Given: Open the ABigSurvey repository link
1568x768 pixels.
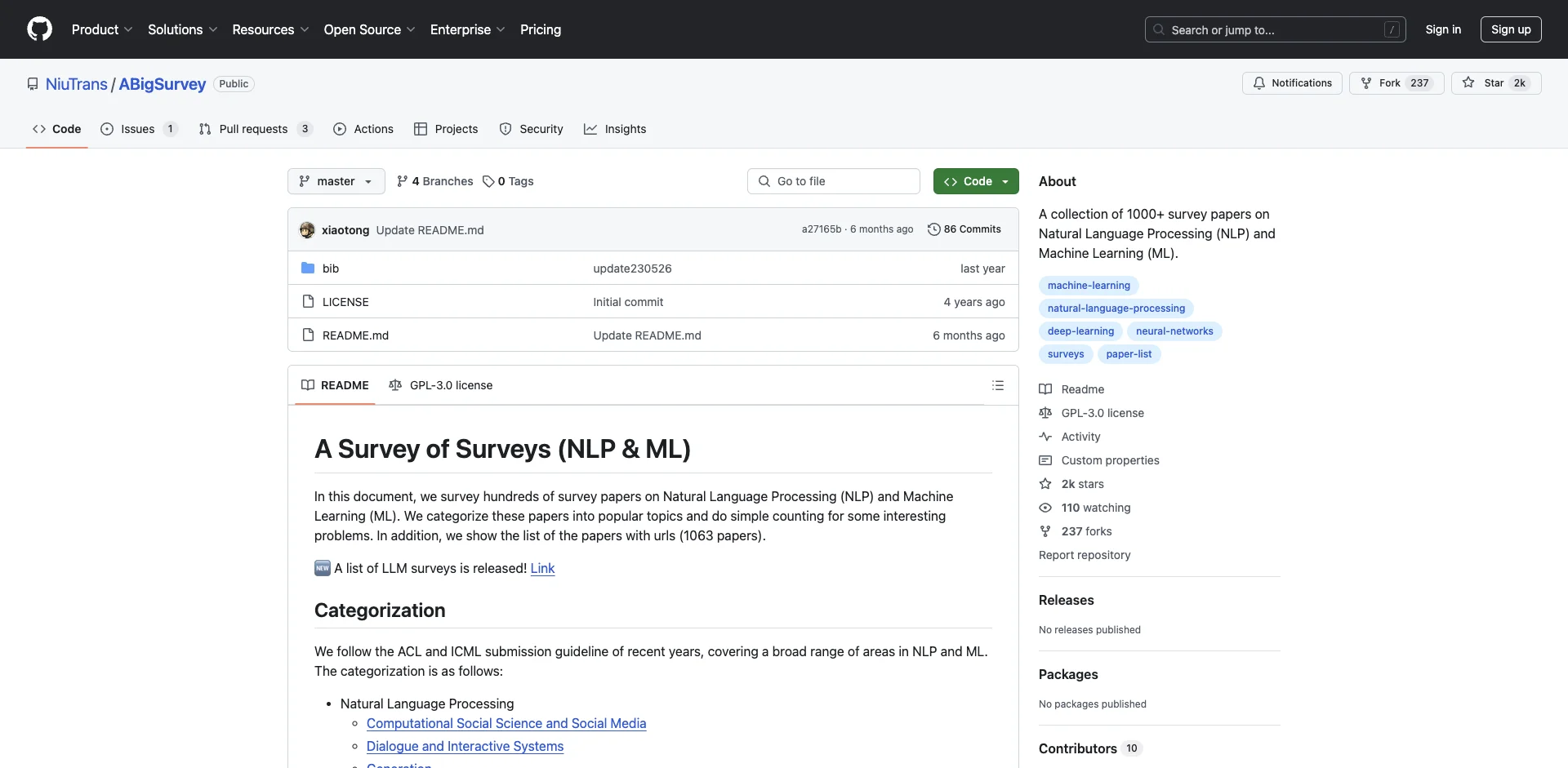Looking at the screenshot, I should tap(163, 84).
